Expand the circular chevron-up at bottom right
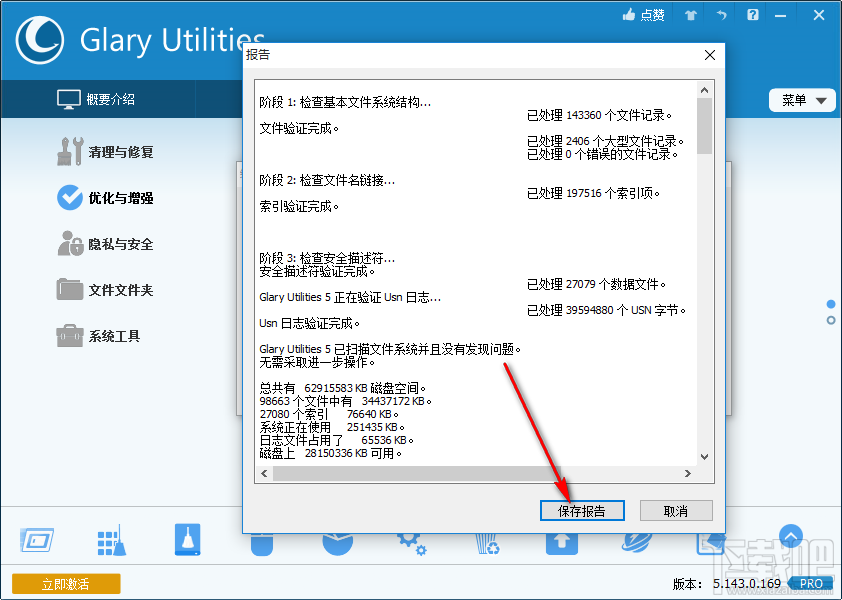Screen dimensions: 842x600 (791, 536)
